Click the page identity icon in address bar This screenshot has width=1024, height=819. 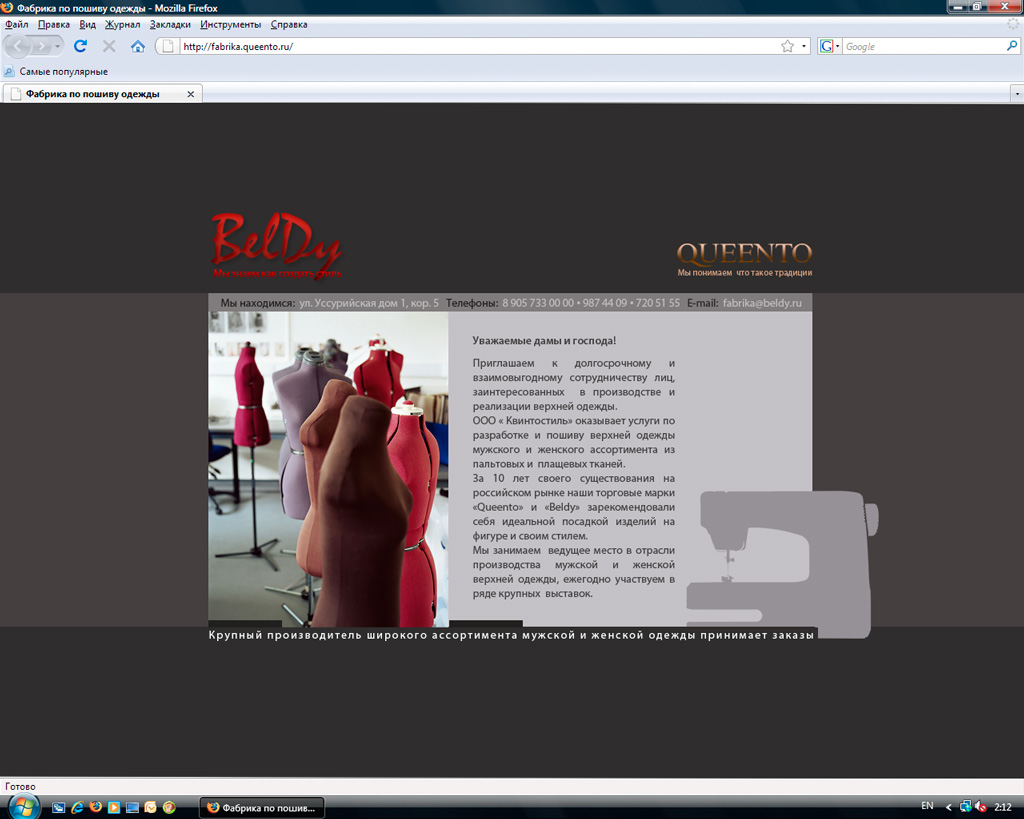[168, 46]
